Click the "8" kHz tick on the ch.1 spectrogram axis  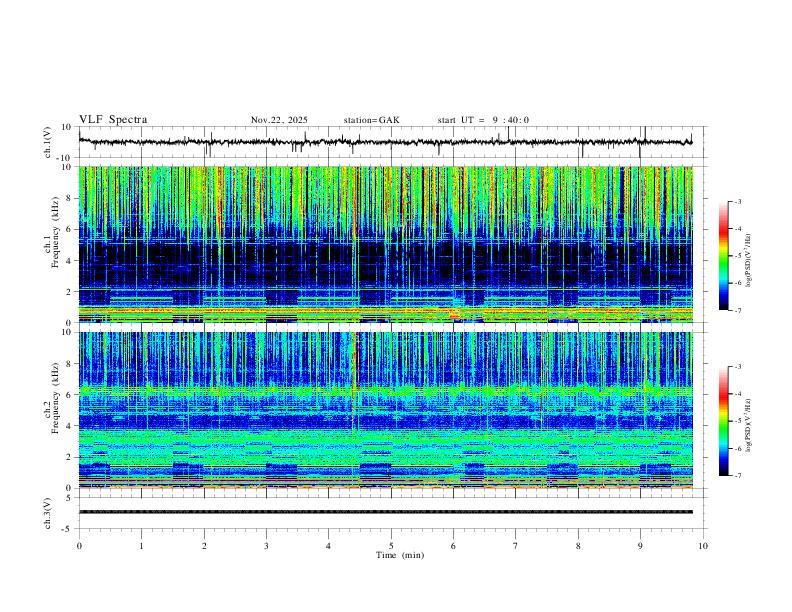(70, 198)
